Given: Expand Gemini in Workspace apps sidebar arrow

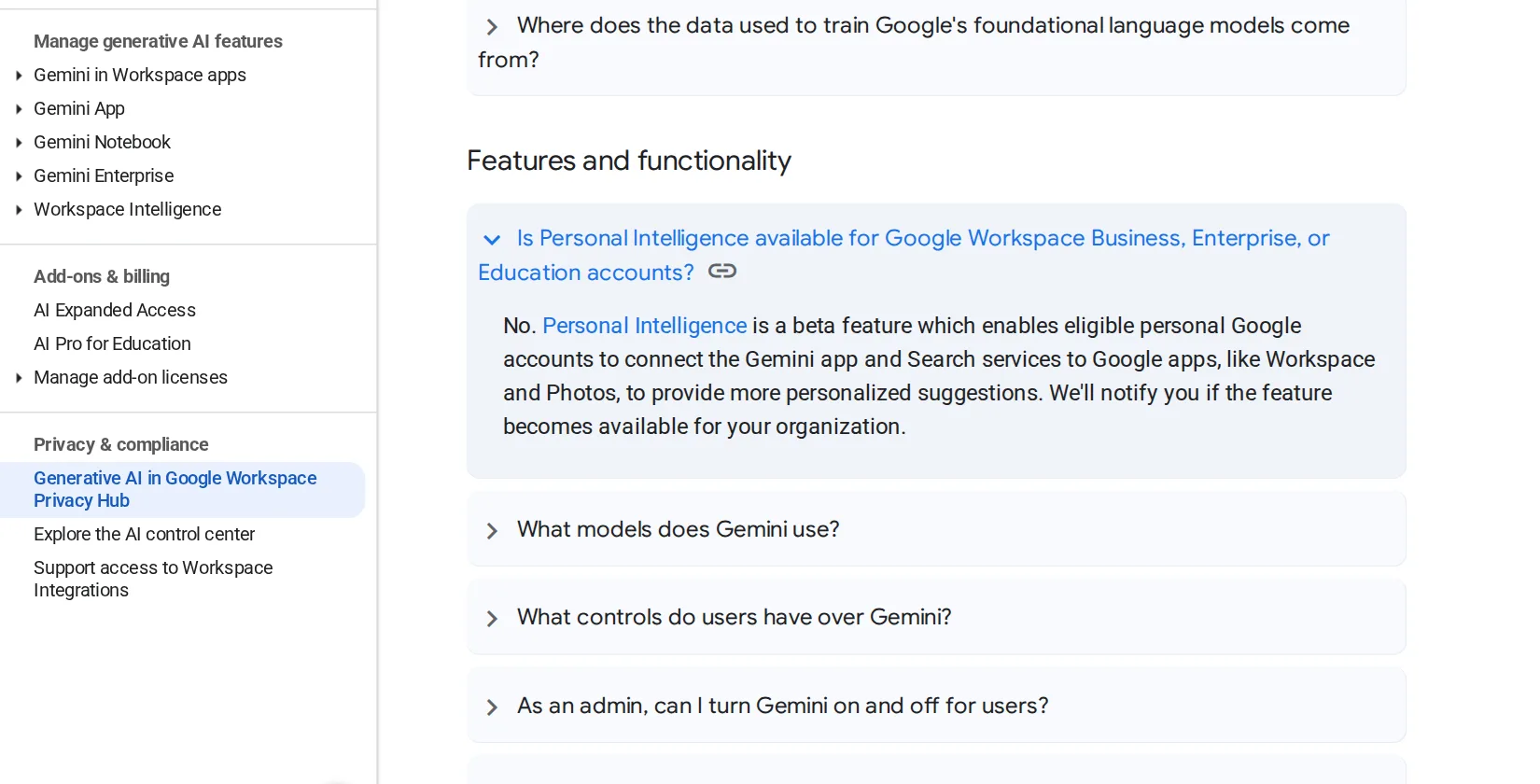Looking at the screenshot, I should [19, 76].
